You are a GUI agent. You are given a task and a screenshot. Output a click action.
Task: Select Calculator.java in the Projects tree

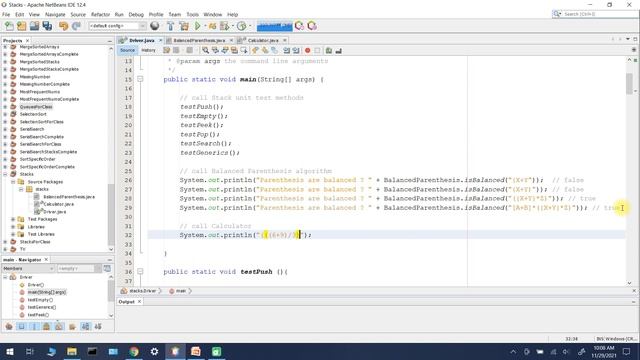click(x=58, y=204)
